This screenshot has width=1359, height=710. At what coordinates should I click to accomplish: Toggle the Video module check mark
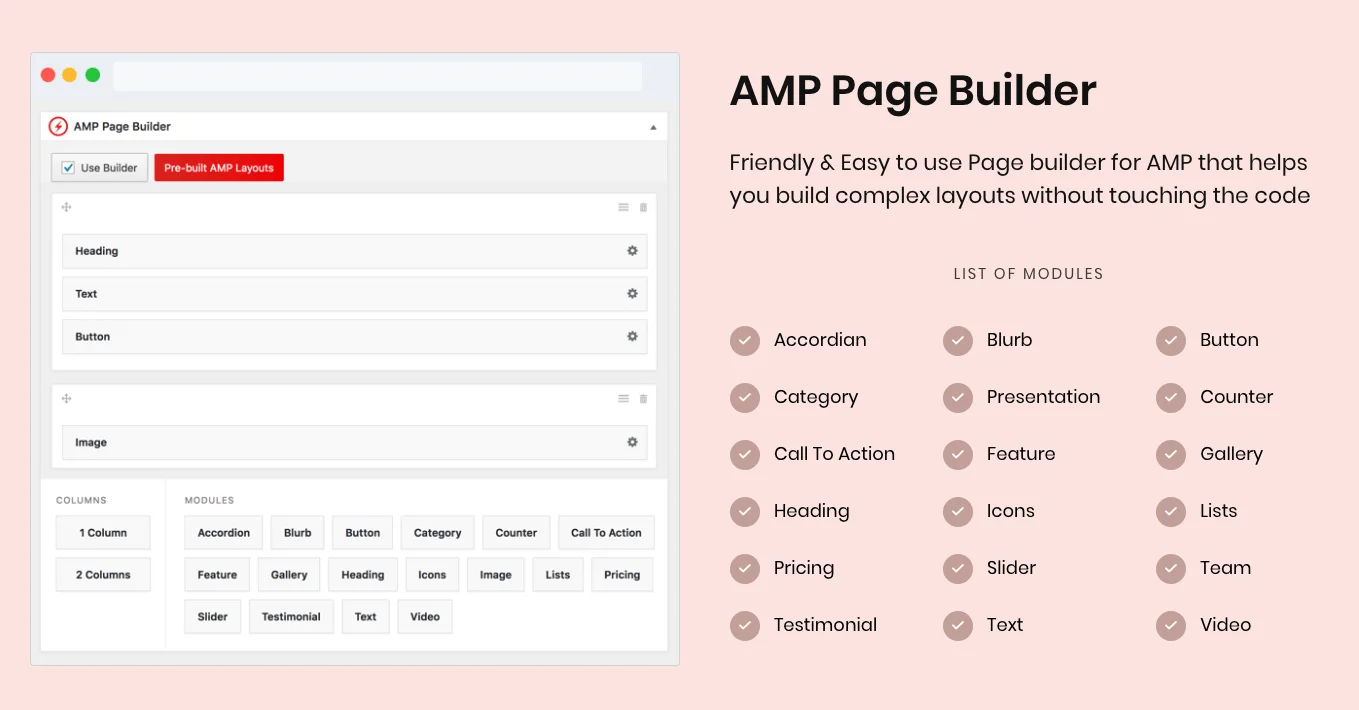point(1170,625)
